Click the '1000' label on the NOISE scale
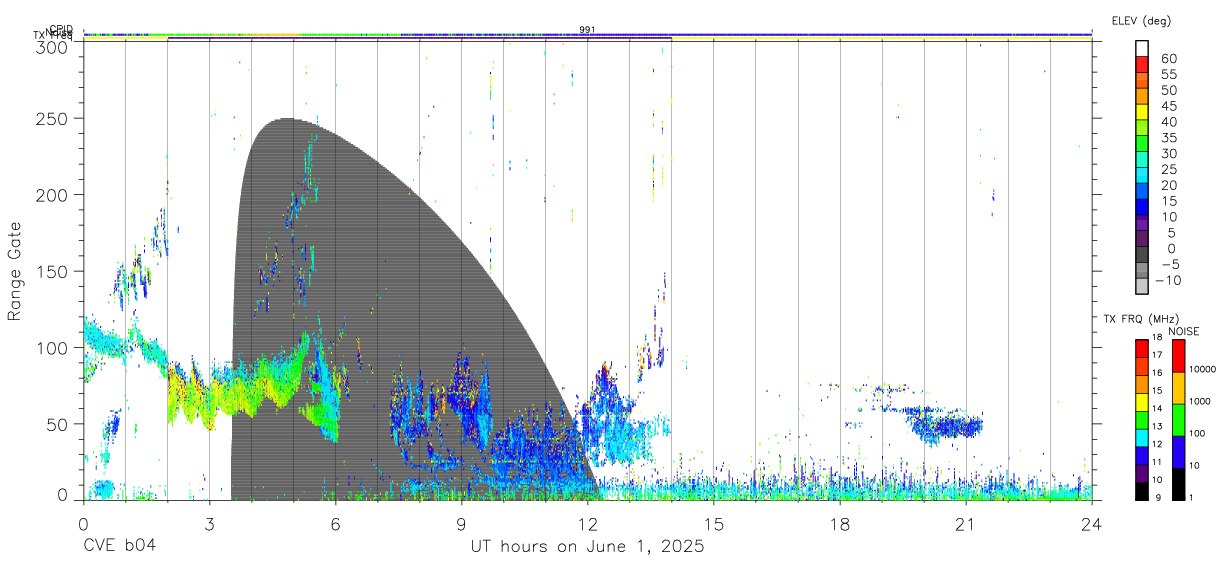1228x567 pixels. [1200, 401]
